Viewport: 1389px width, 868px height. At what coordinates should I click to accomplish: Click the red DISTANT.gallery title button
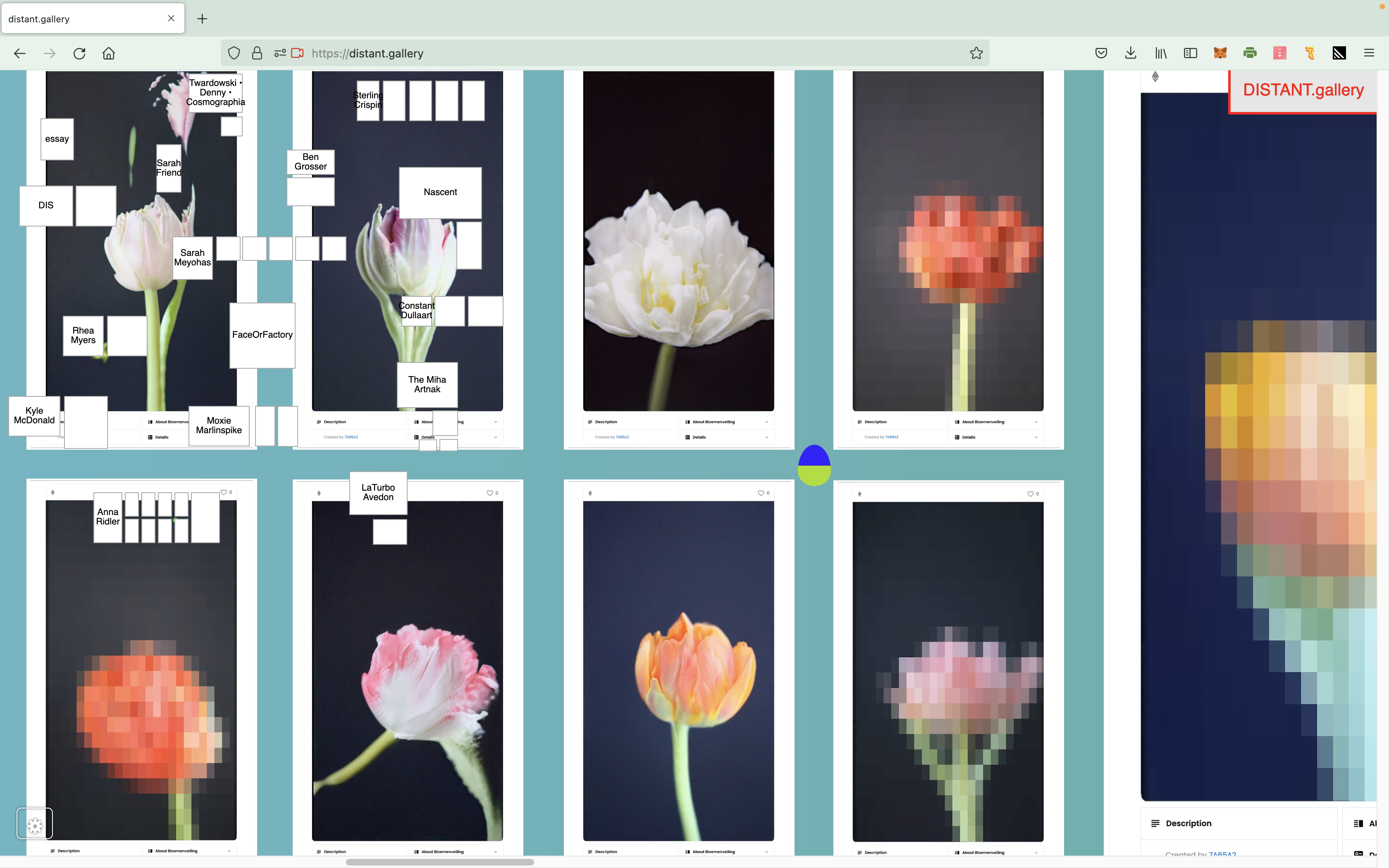(x=1302, y=90)
